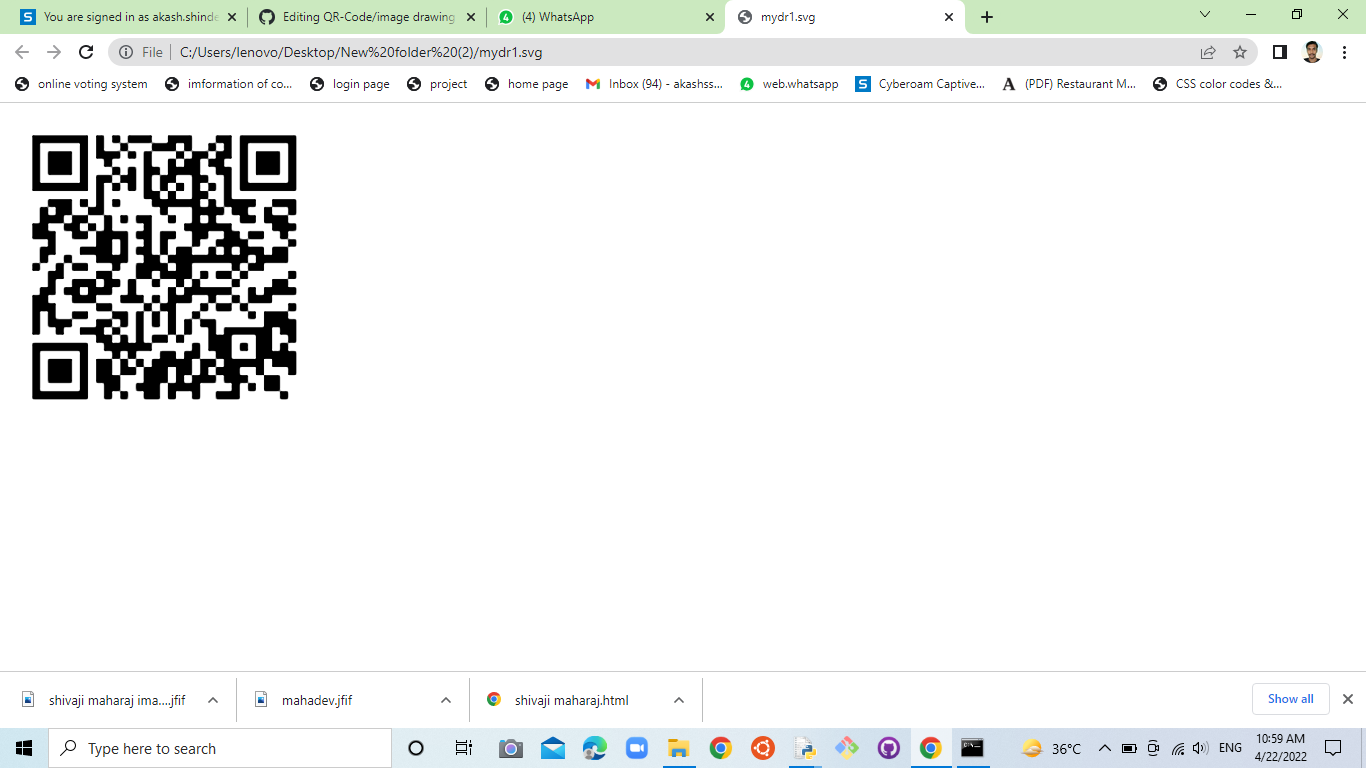This screenshot has width=1366, height=768.
Task: Open File Explorer from taskbar
Action: pyautogui.click(x=679, y=748)
